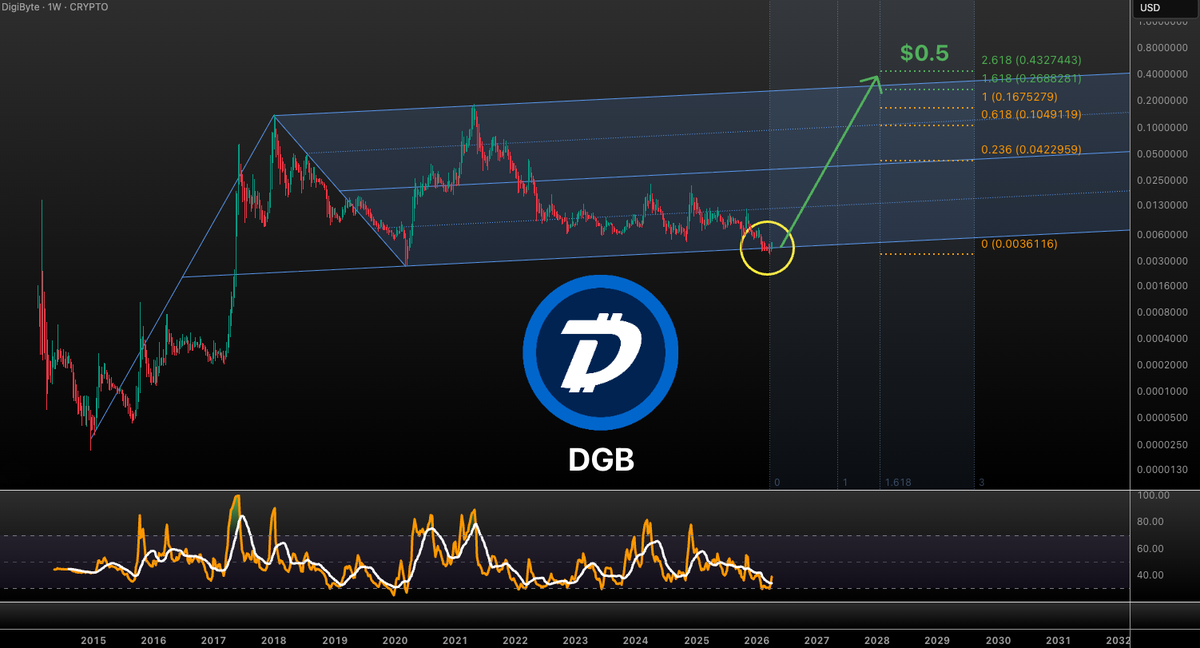Click the Fib time zone label 3

click(982, 482)
